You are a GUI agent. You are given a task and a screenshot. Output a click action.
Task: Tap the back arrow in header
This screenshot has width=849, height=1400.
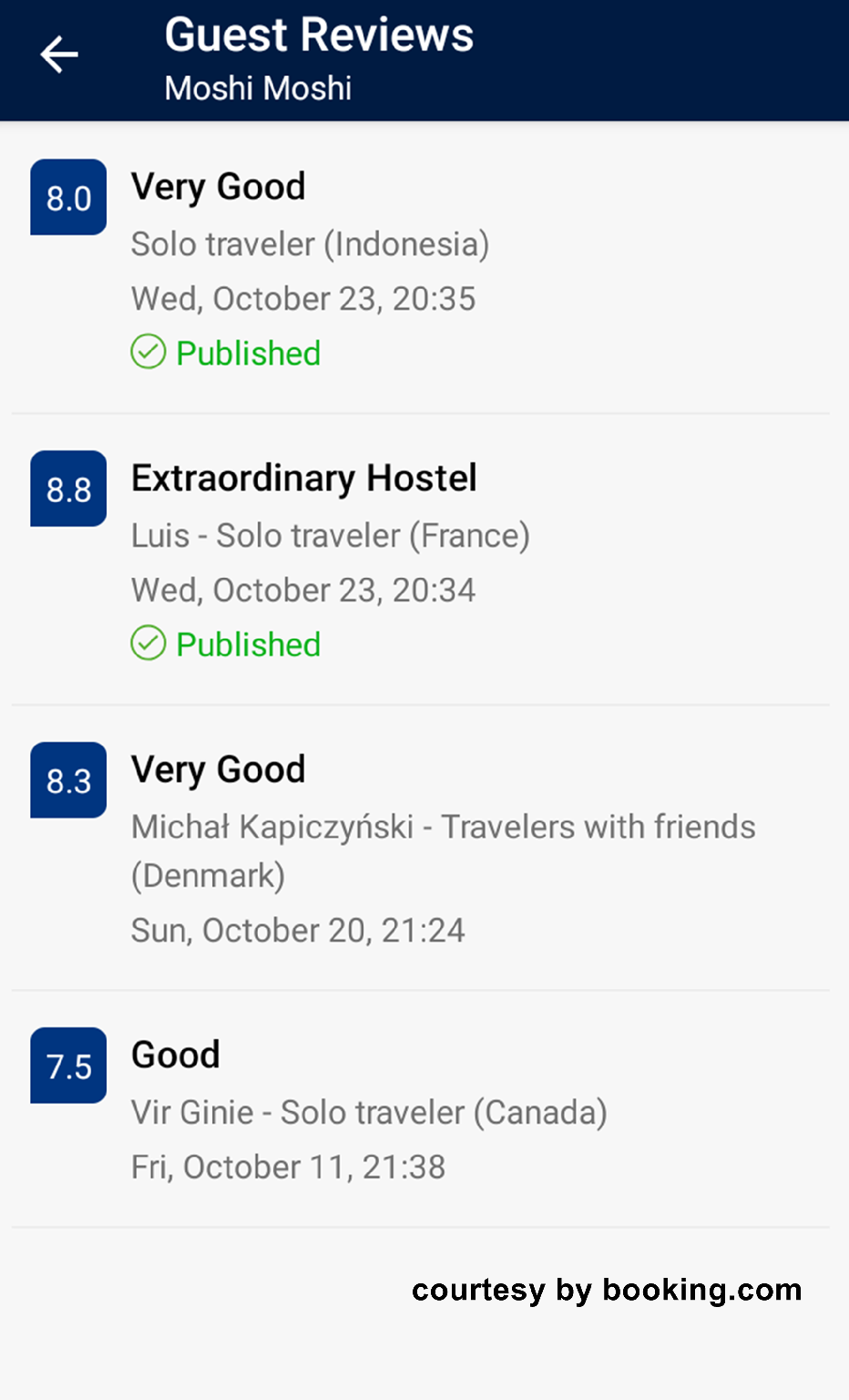59,55
